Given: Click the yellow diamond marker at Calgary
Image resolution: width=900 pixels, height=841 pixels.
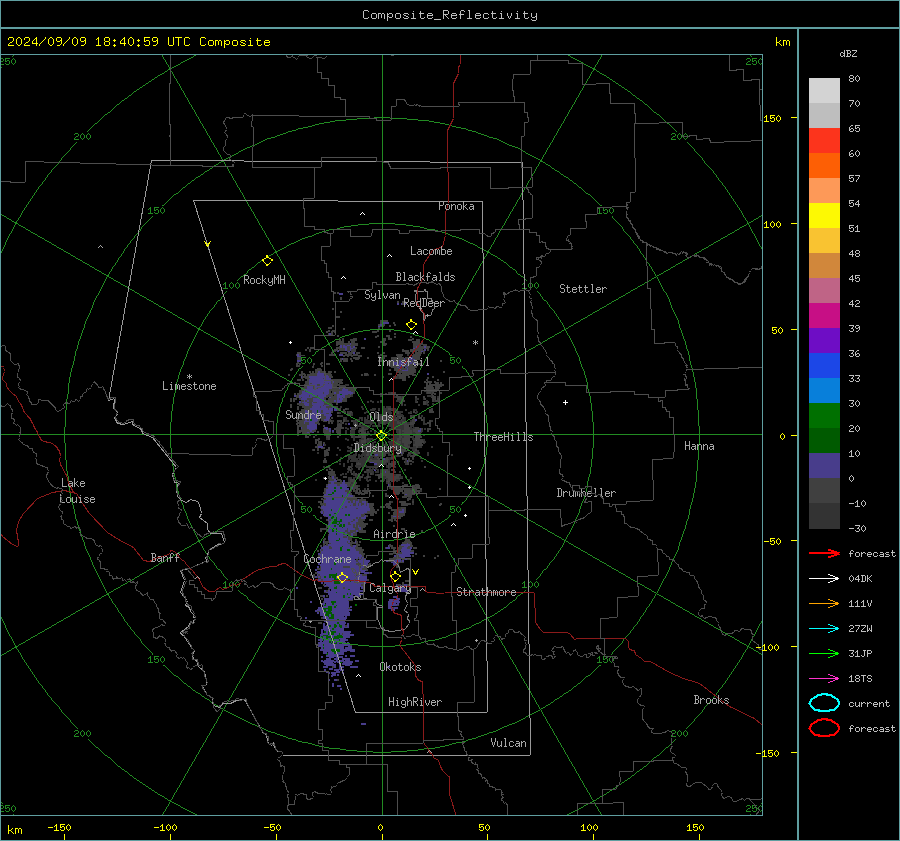Looking at the screenshot, I should click(x=395, y=576).
